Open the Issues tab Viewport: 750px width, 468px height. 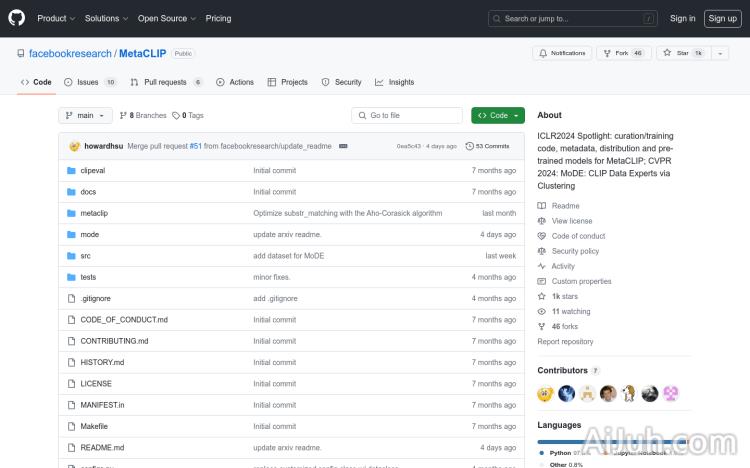point(89,82)
